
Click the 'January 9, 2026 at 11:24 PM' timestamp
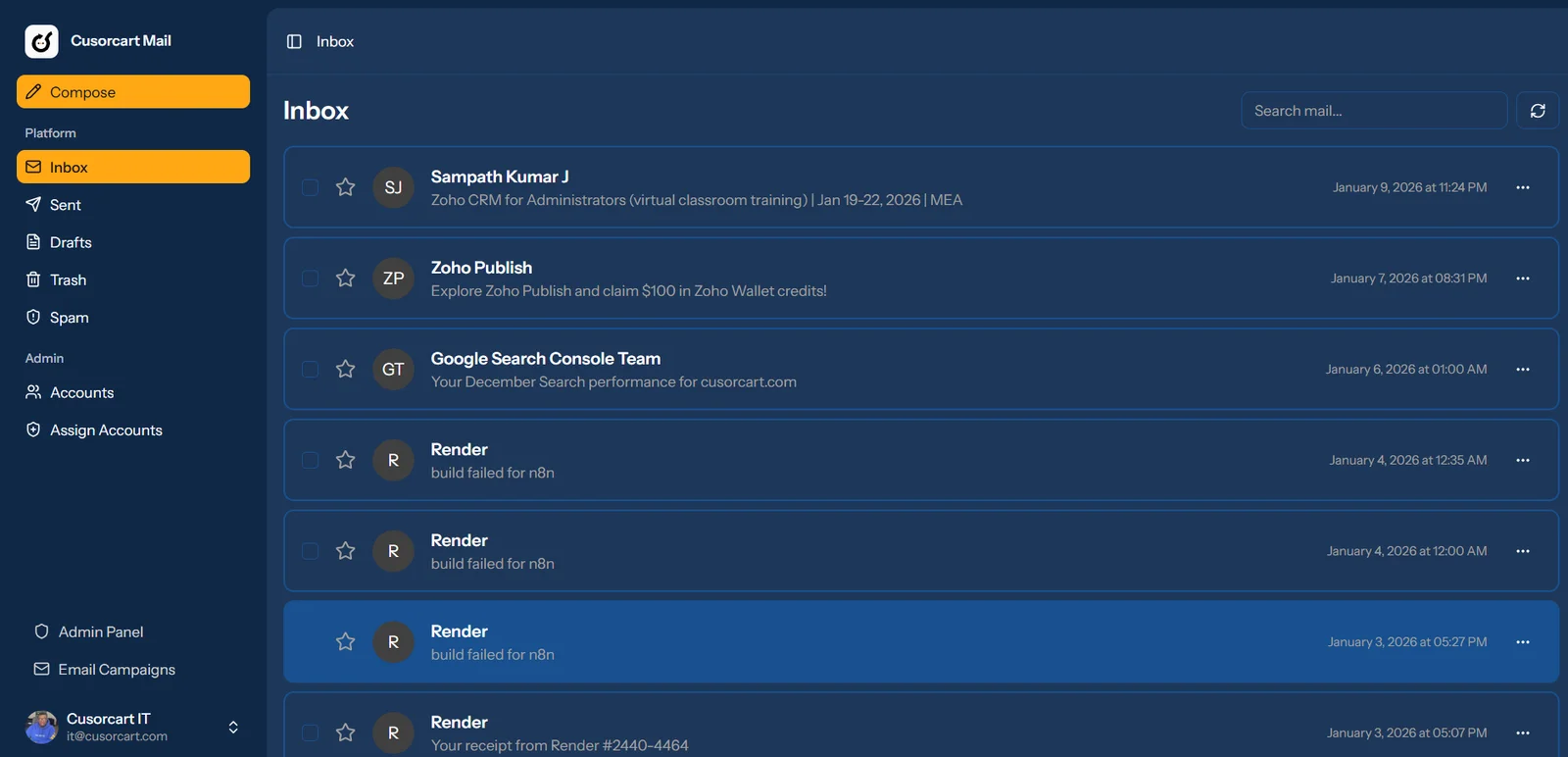point(1409,187)
